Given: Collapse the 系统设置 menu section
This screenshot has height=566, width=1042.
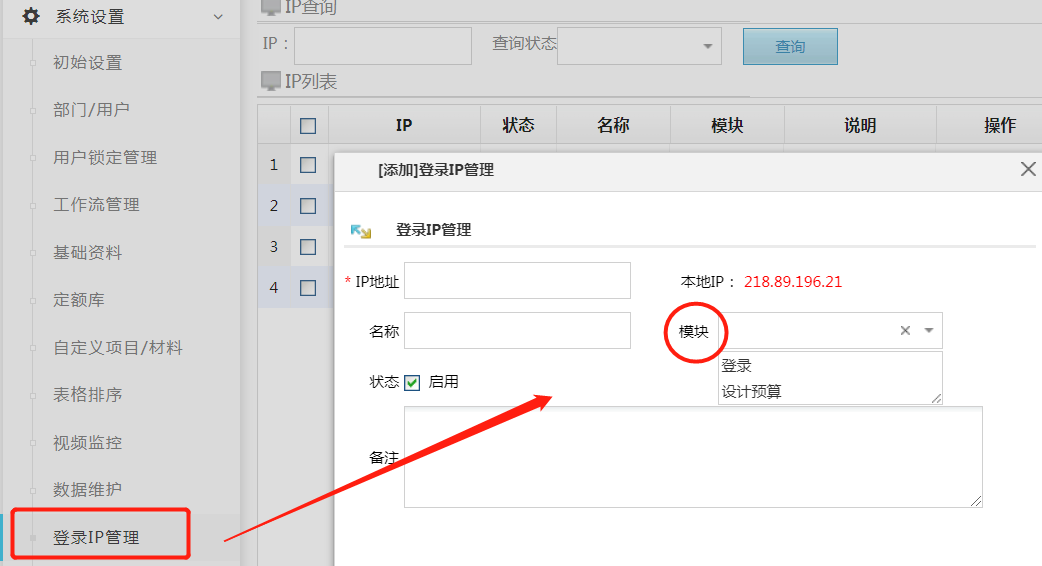Looking at the screenshot, I should coord(218,16).
